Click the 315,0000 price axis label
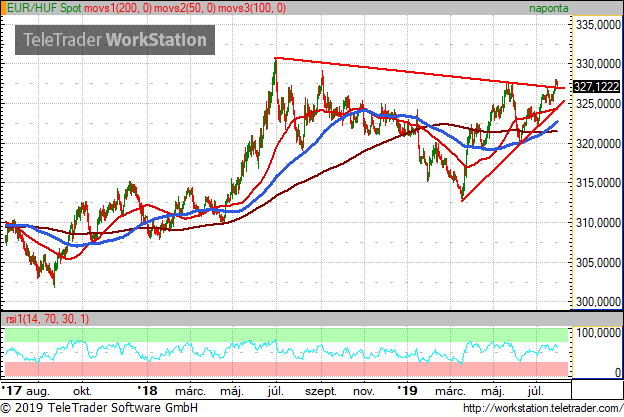The image size is (624, 417). point(598,183)
